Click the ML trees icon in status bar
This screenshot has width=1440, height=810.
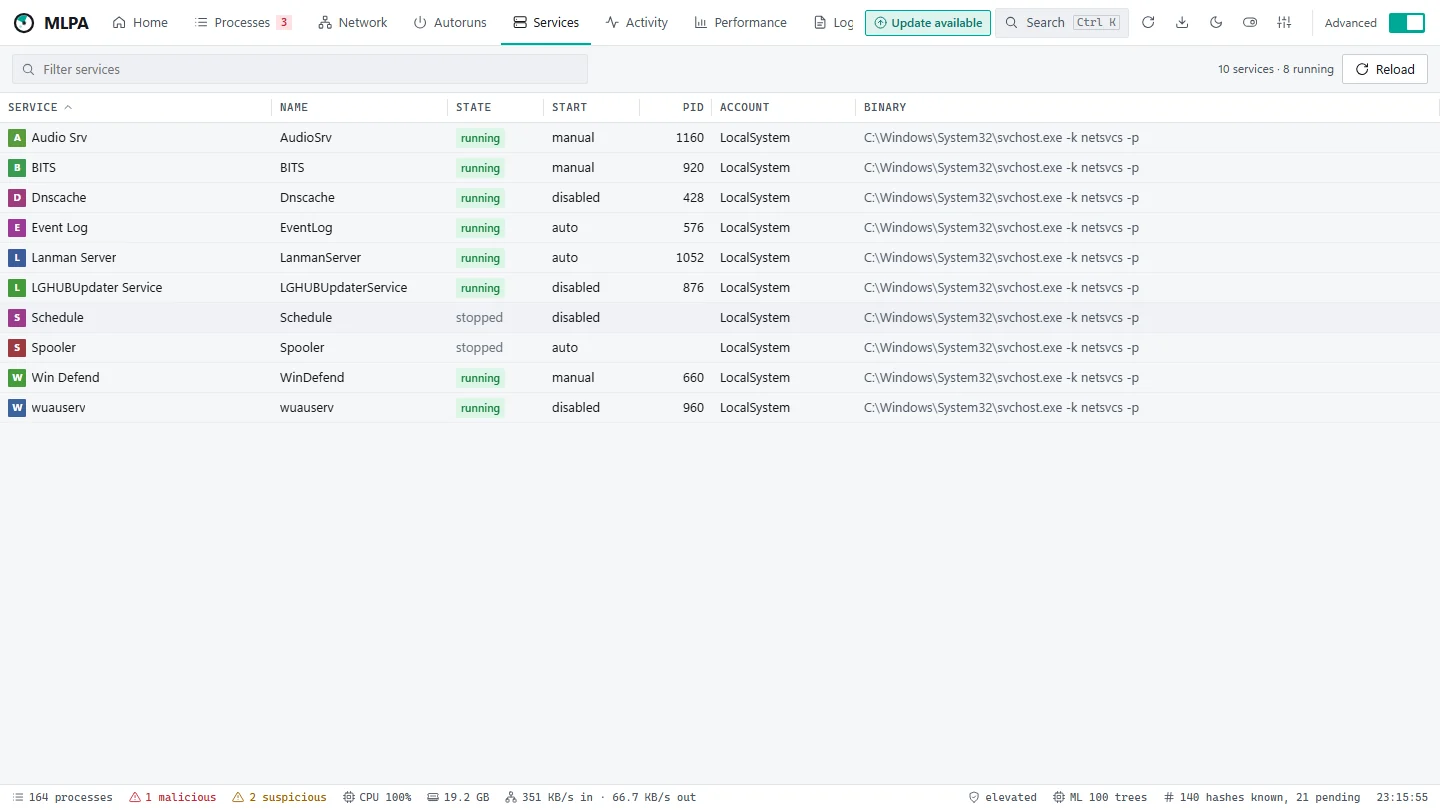1059,798
